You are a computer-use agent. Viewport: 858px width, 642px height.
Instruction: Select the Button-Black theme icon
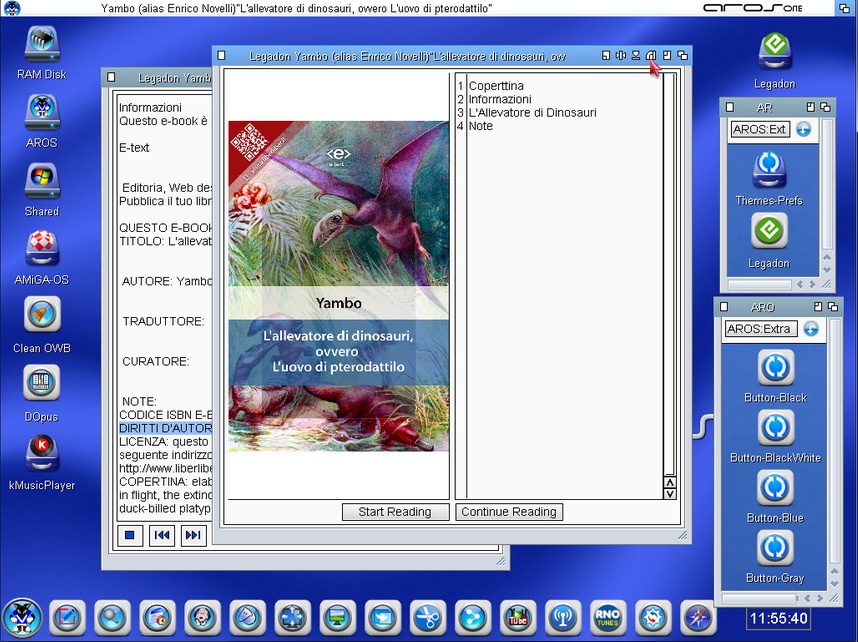point(775,368)
